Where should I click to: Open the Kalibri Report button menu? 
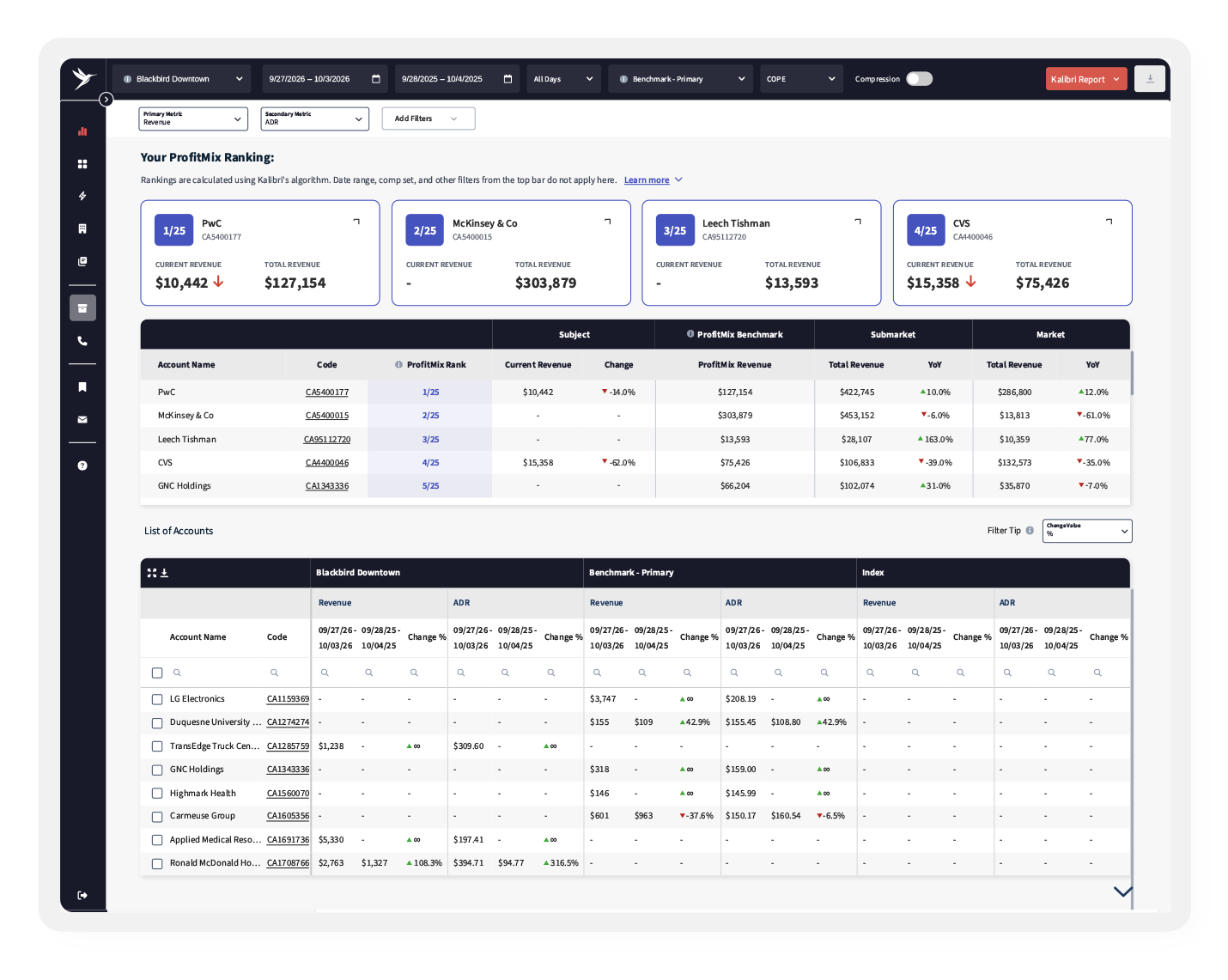pyautogui.click(x=1086, y=79)
